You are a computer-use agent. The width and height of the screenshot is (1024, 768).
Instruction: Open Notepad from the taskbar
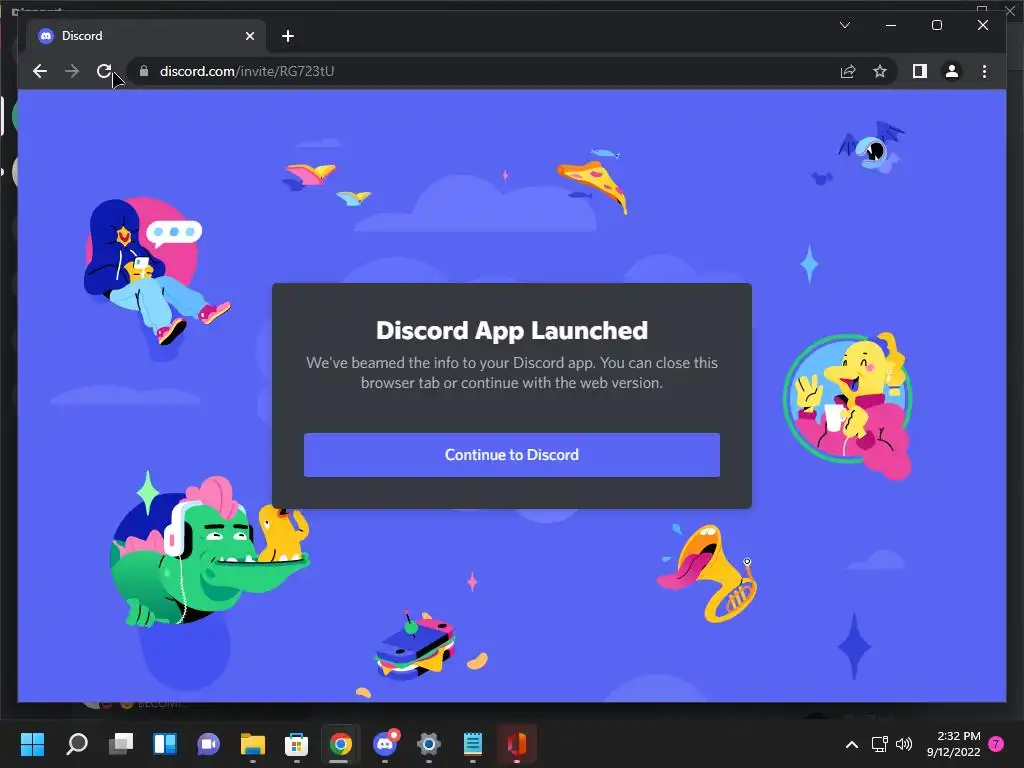472,743
